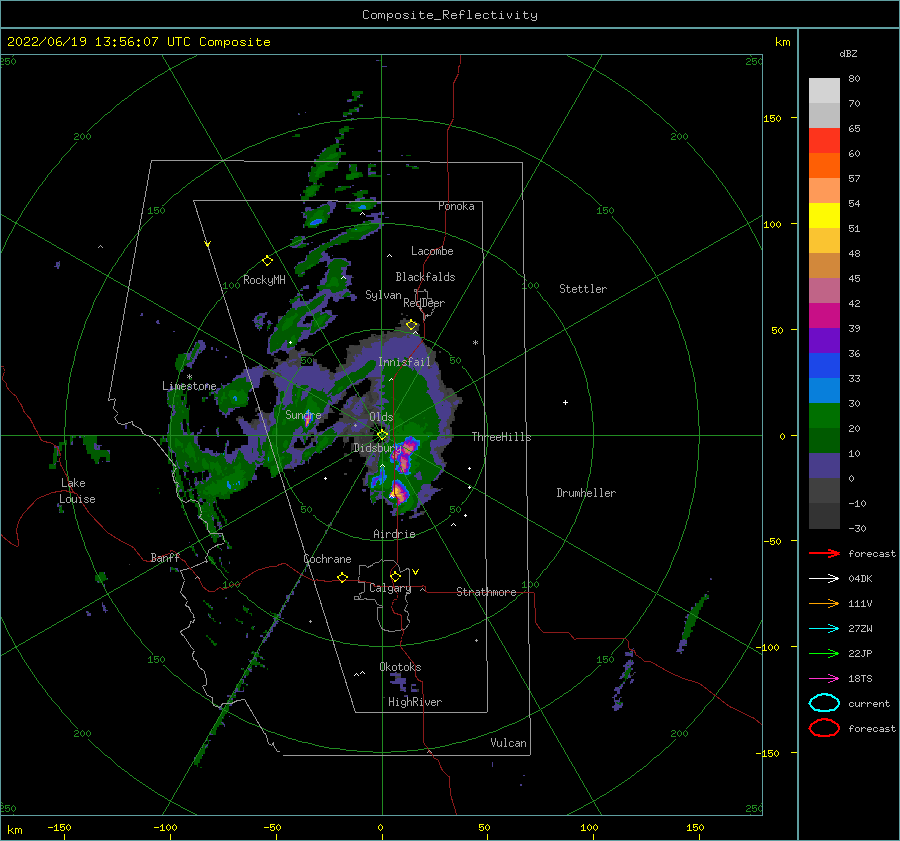The height and width of the screenshot is (841, 900).
Task: Click the current legend label
Action: pos(869,704)
